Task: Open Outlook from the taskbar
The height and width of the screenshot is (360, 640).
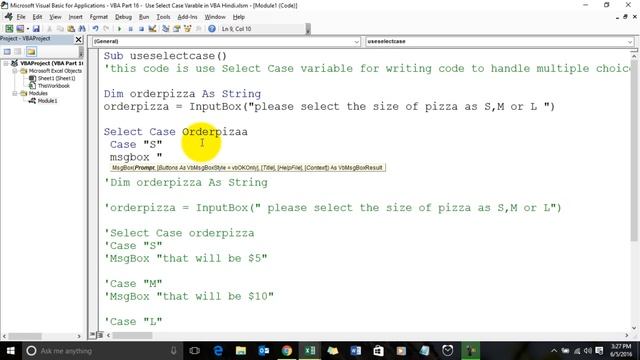Action: 264,351
